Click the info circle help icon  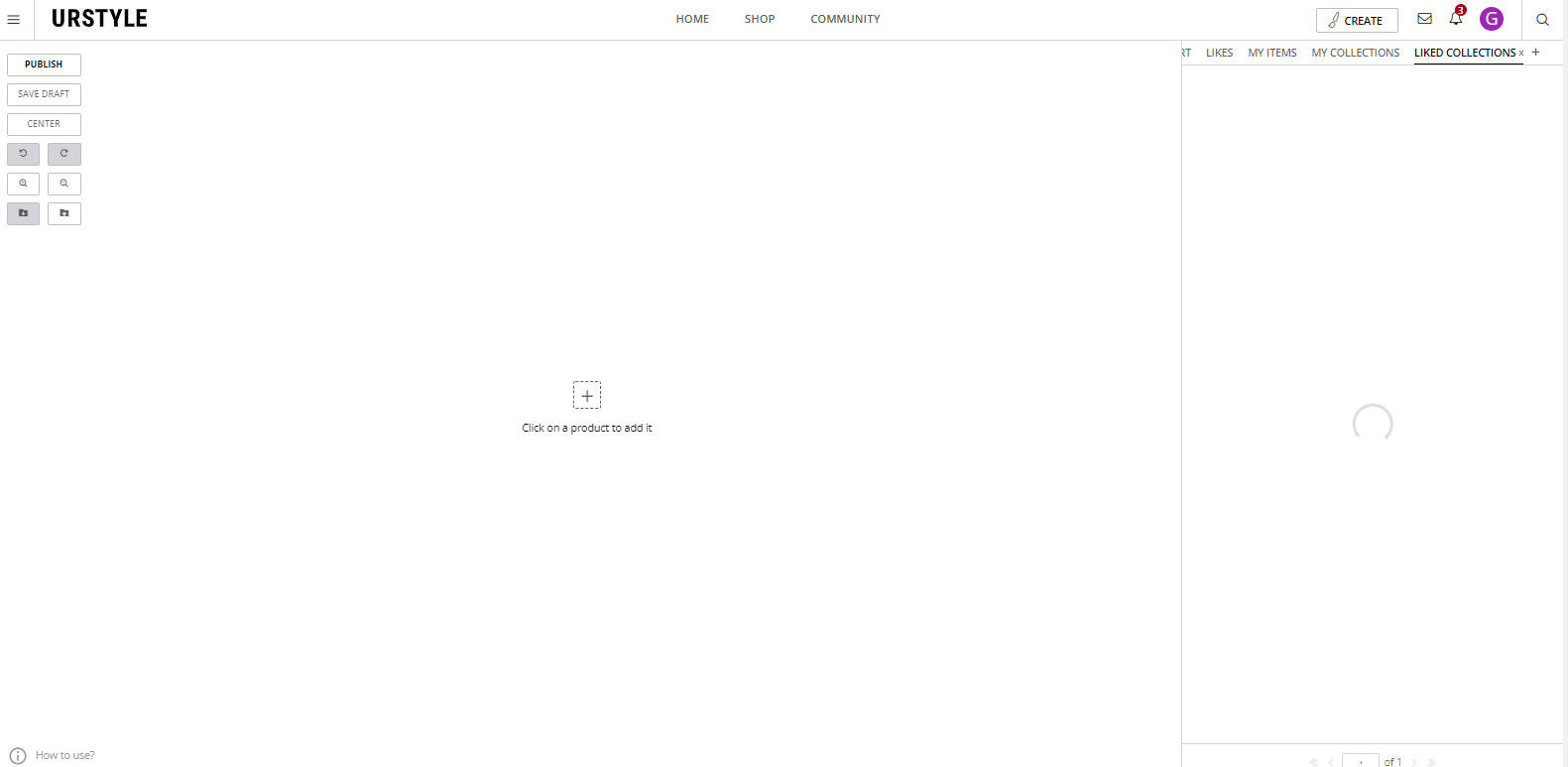(x=18, y=756)
